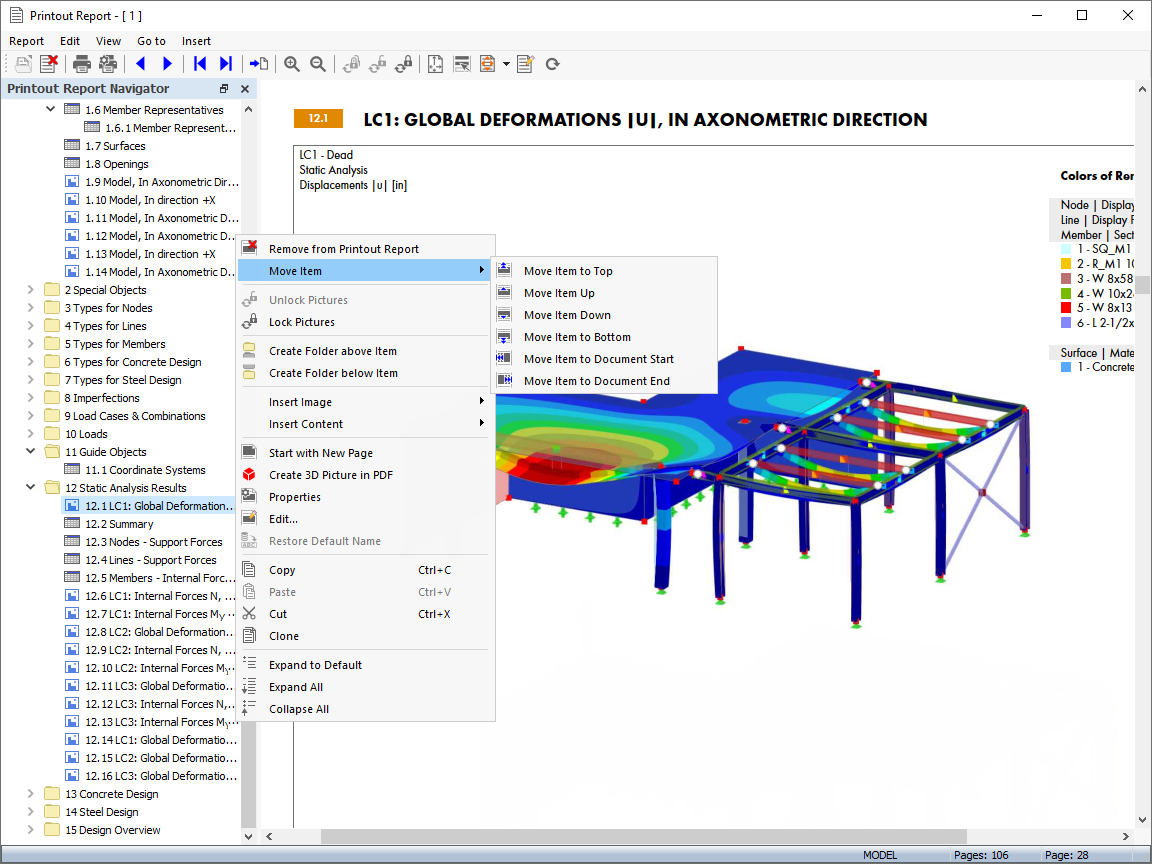The width and height of the screenshot is (1152, 864).
Task: Click the horizontal scrollbar of report view
Action: pos(644,836)
